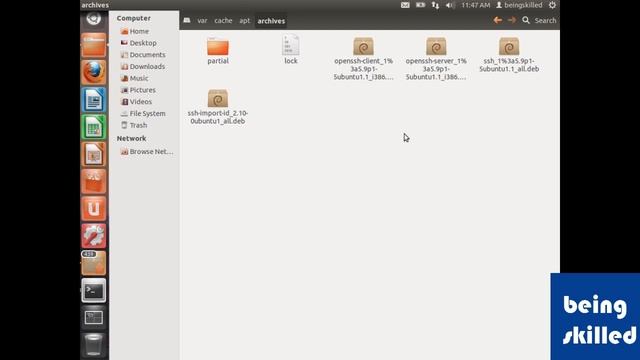Open the Workspace Switcher in the launcher

pos(93,318)
